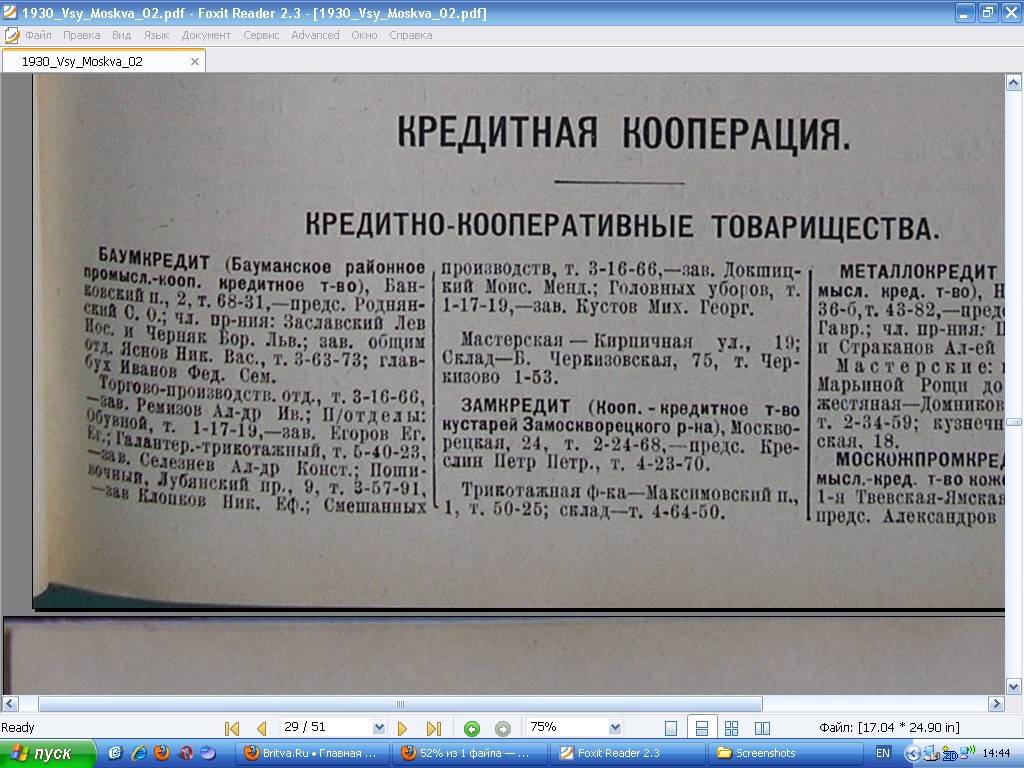This screenshot has height=768, width=1024.
Task: Enable continuous page layout
Action: click(x=701, y=728)
